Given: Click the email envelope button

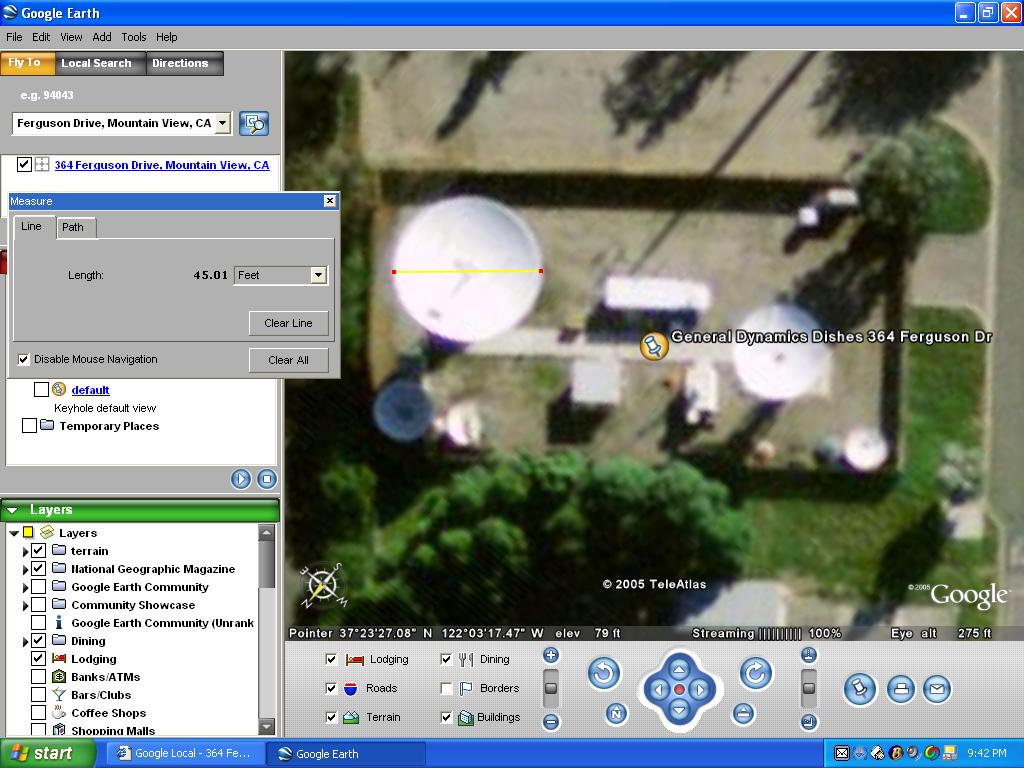Looking at the screenshot, I should (937, 689).
